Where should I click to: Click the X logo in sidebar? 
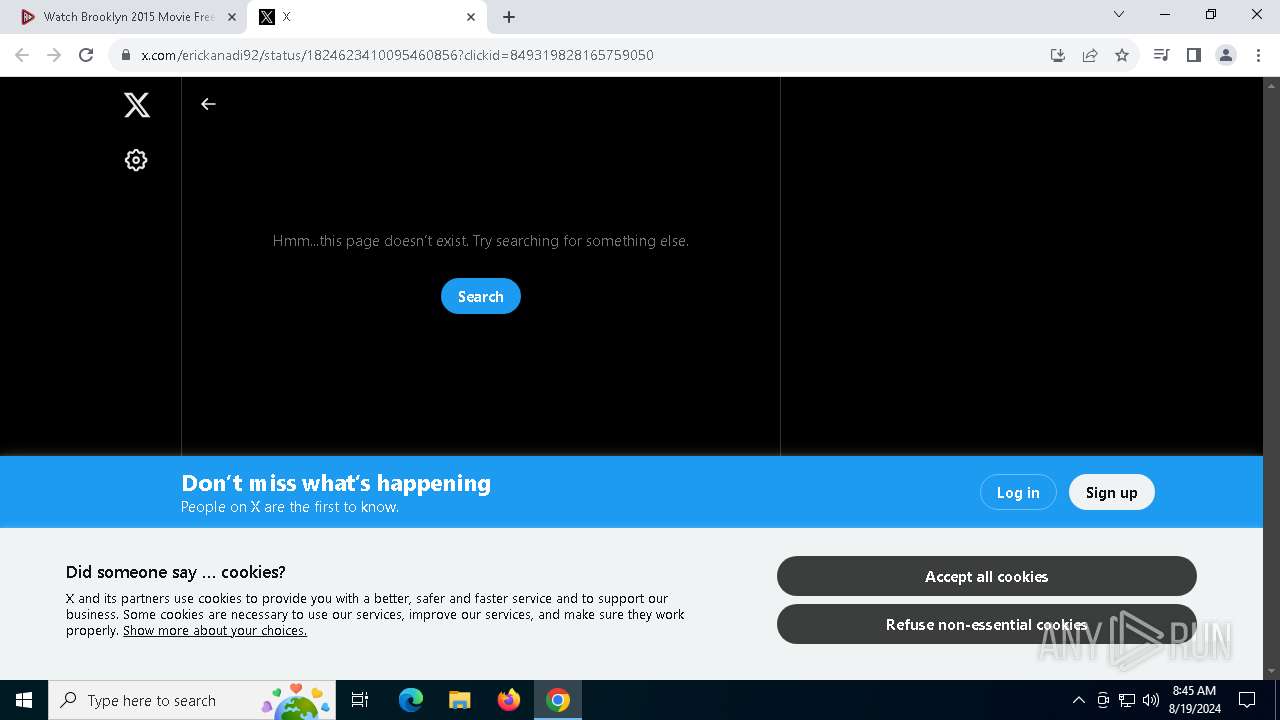coord(137,105)
